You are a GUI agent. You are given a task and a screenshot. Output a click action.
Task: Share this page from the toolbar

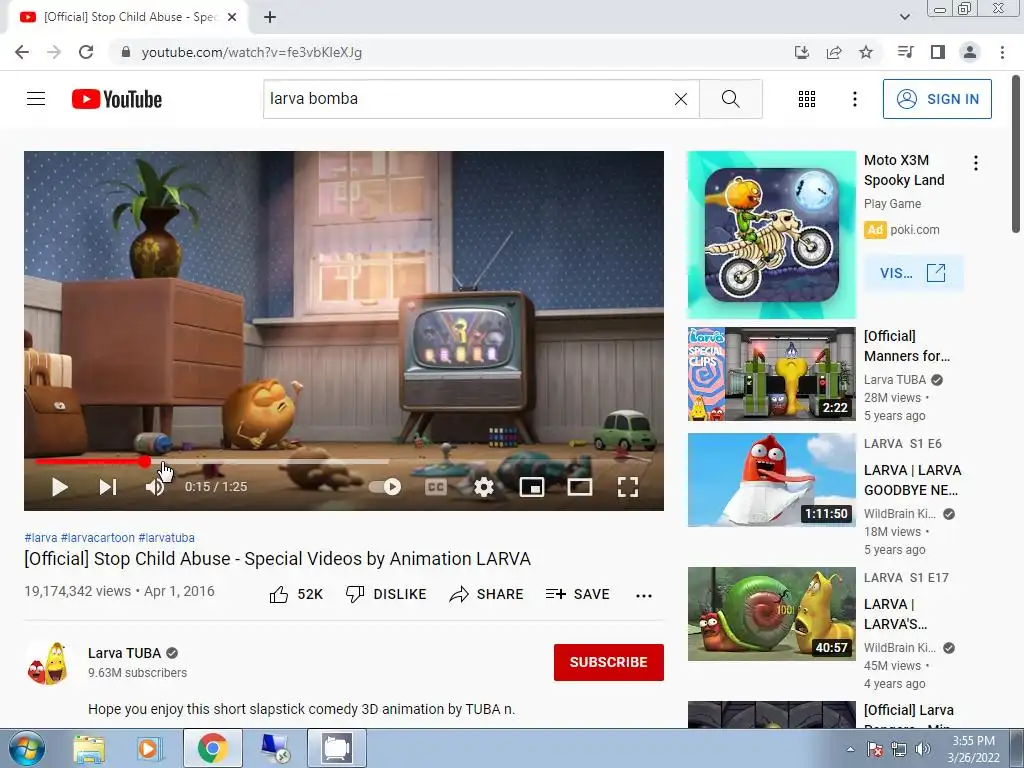(x=834, y=52)
